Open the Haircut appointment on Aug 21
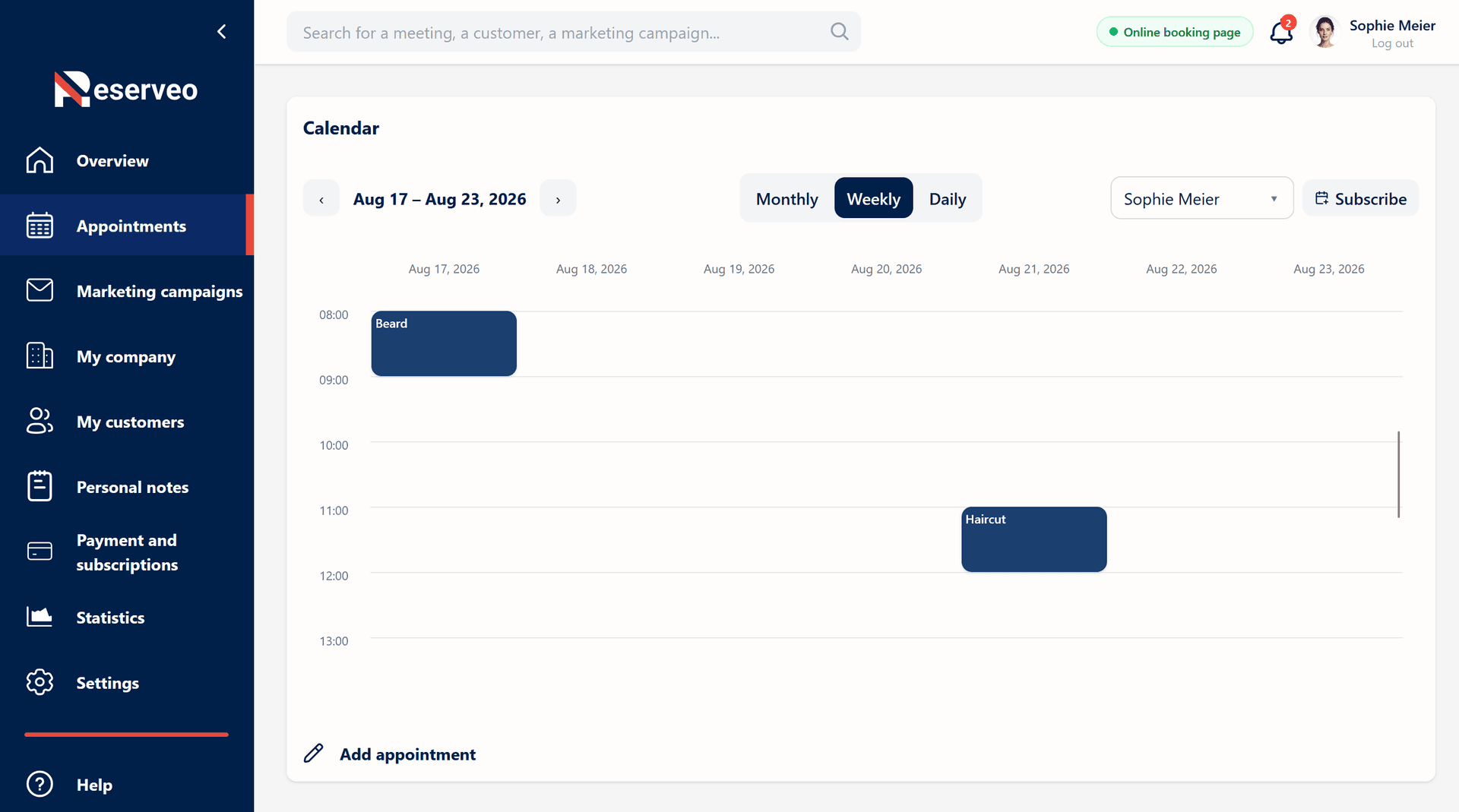This screenshot has height=812, width=1459. coord(1033,539)
